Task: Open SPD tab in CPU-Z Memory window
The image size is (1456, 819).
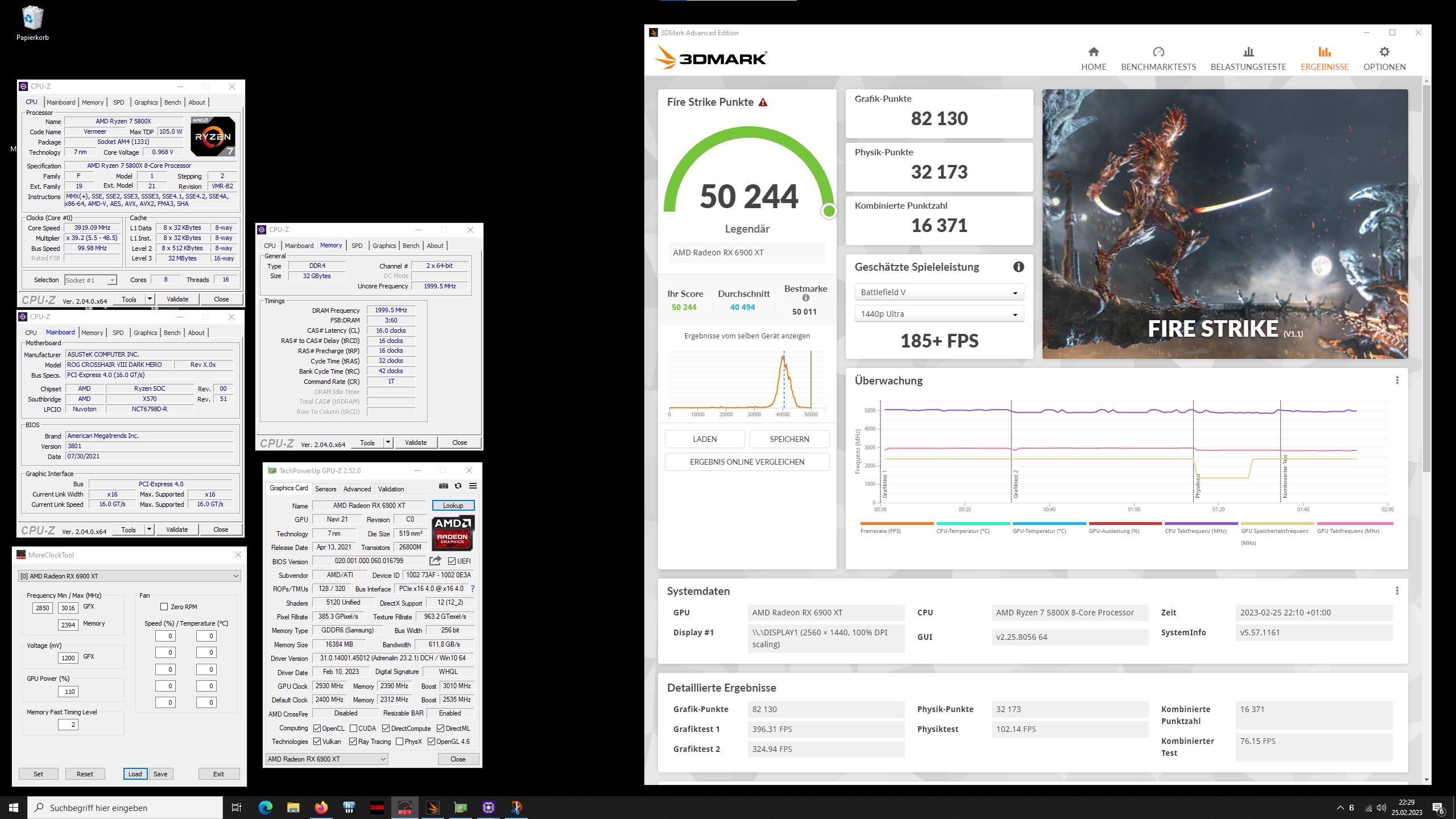Action: click(357, 246)
